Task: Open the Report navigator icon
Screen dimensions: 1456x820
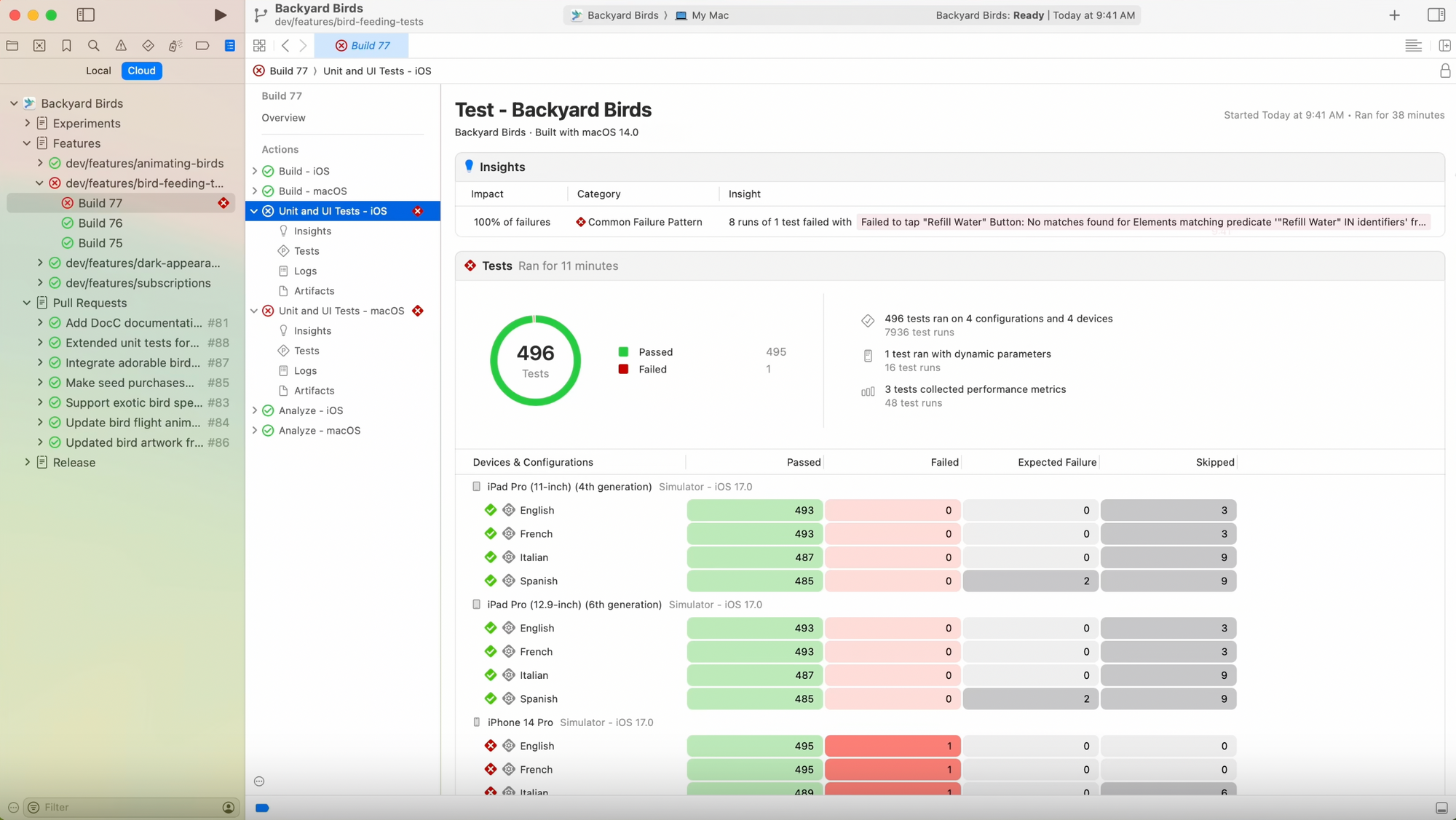Action: coord(230,46)
